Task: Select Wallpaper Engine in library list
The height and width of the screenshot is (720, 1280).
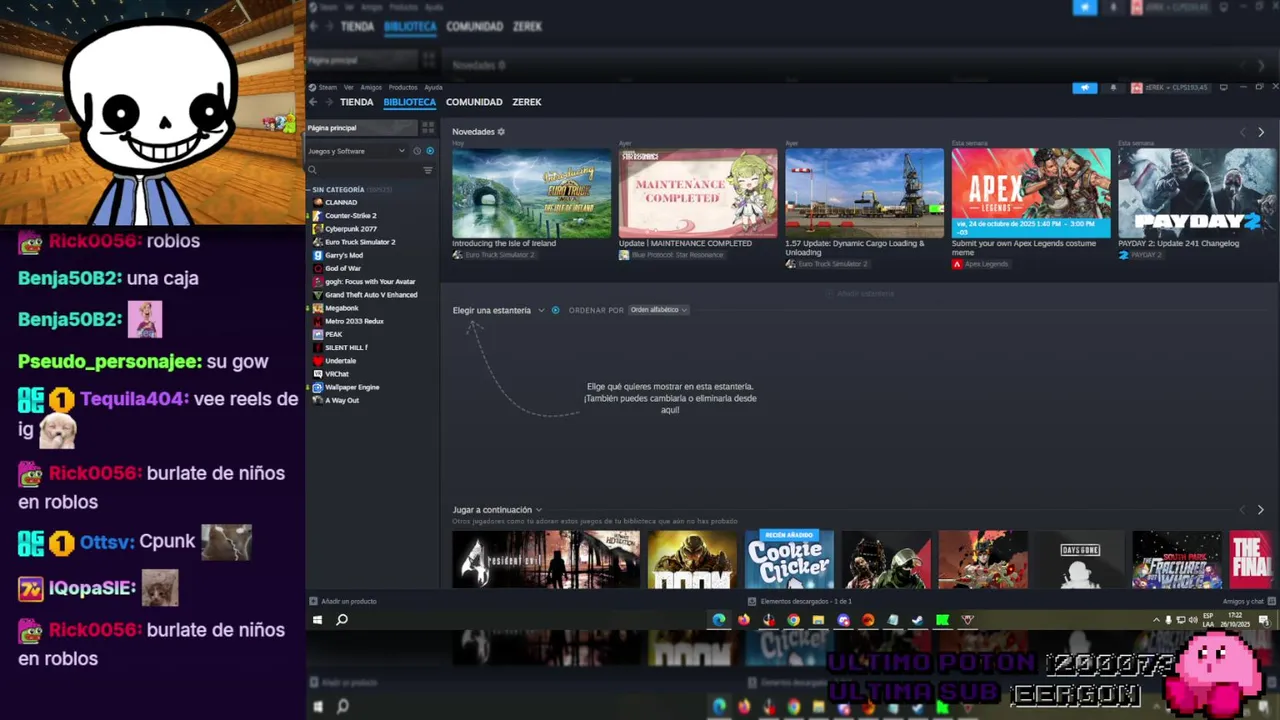Action: click(352, 387)
